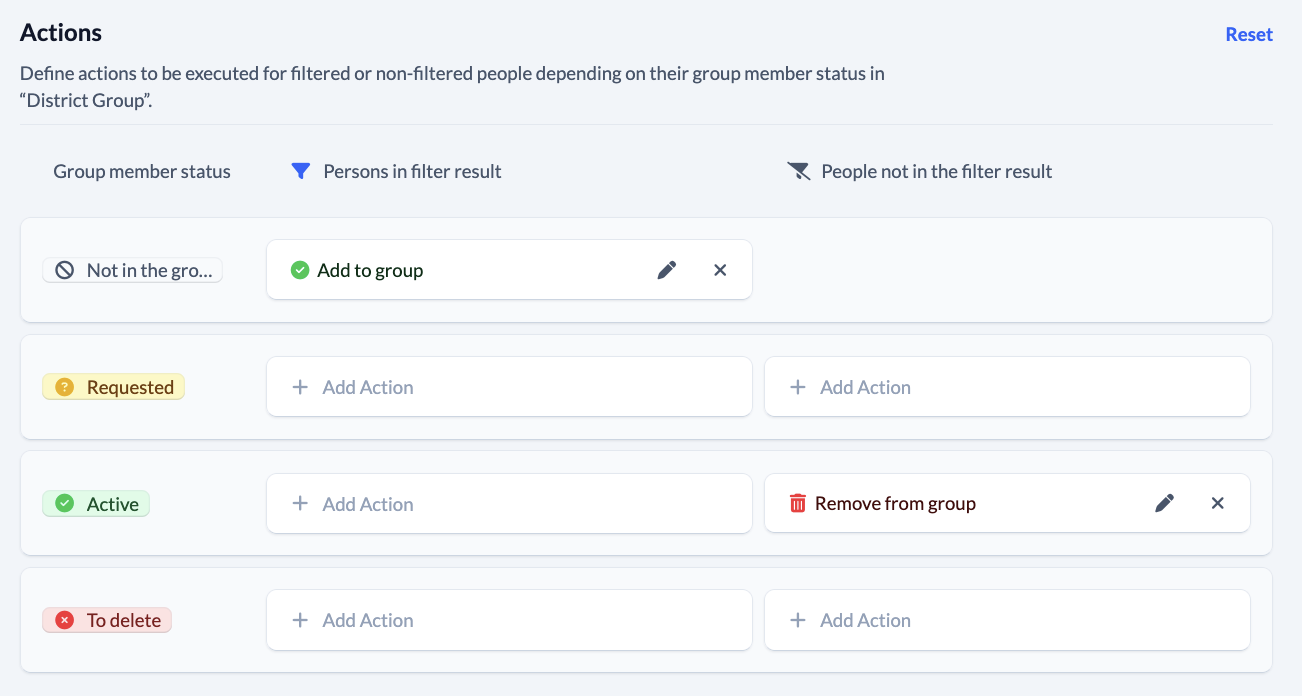Reset all actions
This screenshot has width=1302, height=696.
(1249, 34)
